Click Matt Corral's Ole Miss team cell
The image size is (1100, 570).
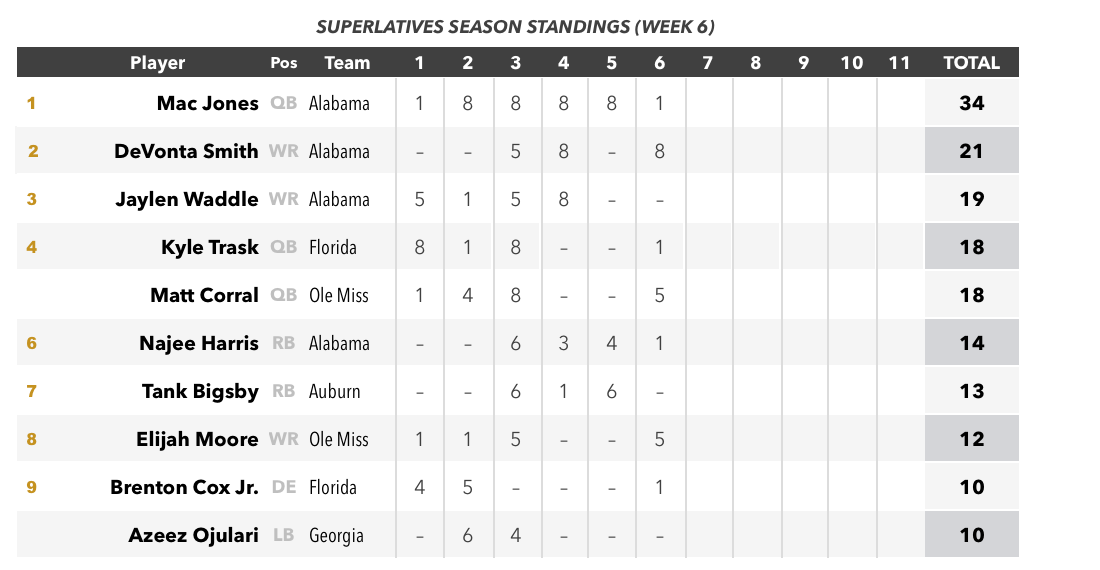pyautogui.click(x=339, y=295)
